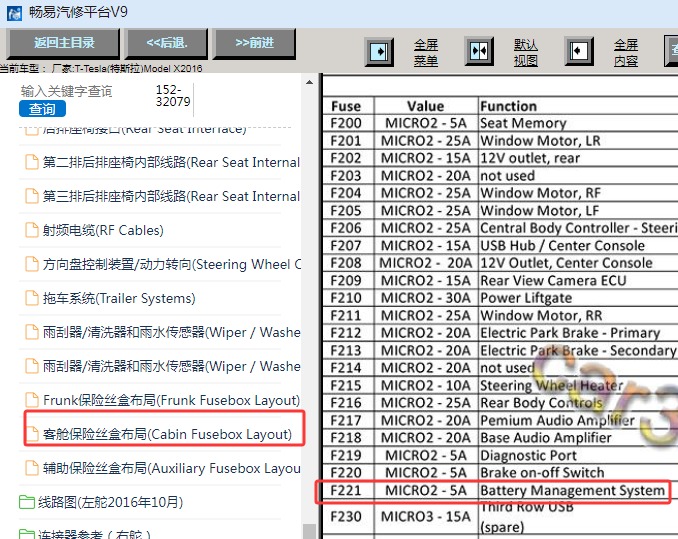Screen dimensions: 678x539
Task: Select 第三排后排座椅内部线路 tree item
Action: coord(171,196)
